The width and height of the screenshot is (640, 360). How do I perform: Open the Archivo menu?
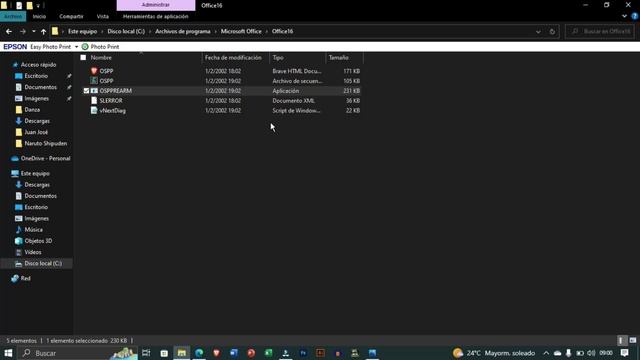pyautogui.click(x=13, y=16)
